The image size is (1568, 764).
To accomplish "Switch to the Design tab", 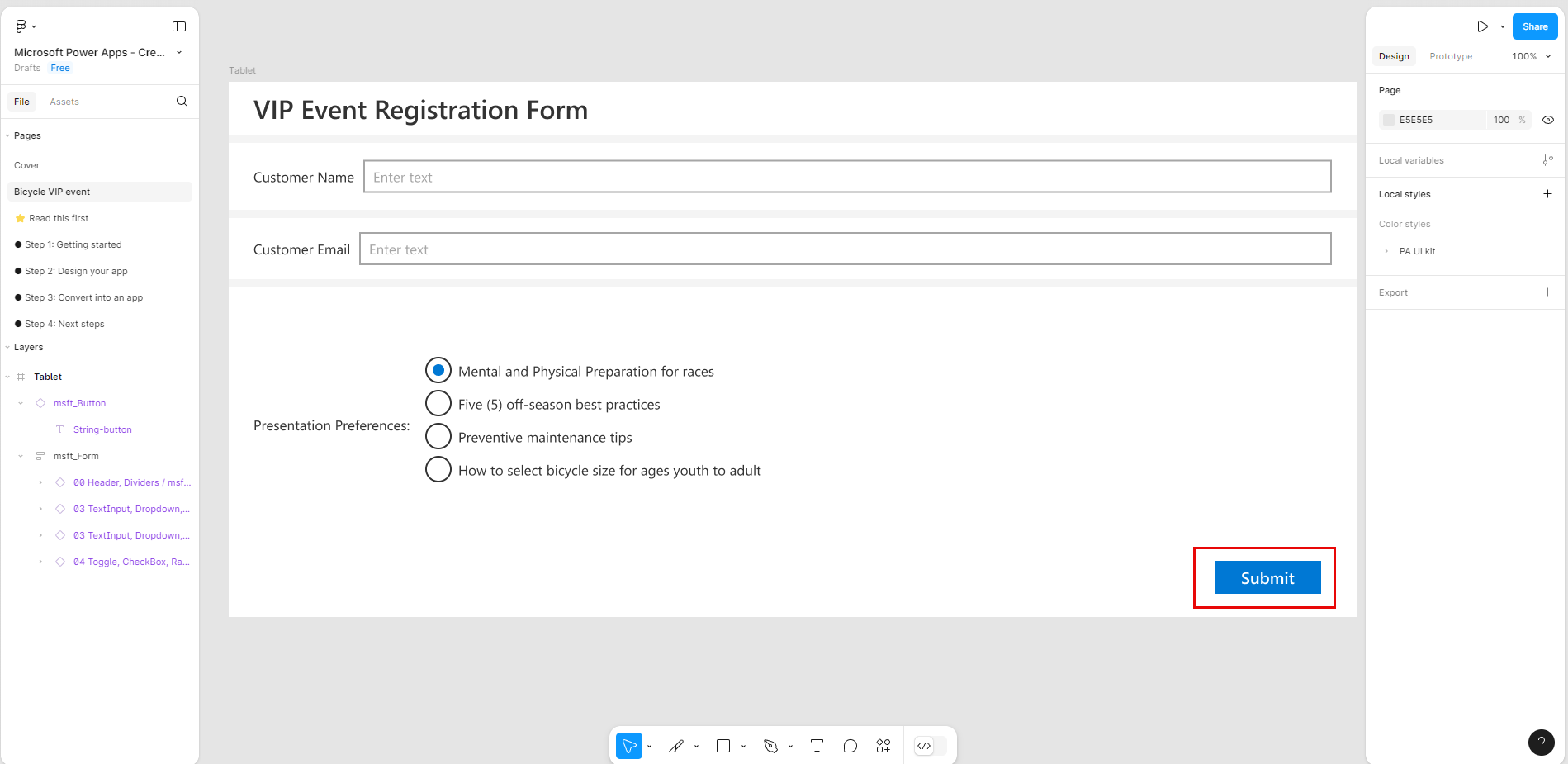I will (1394, 56).
